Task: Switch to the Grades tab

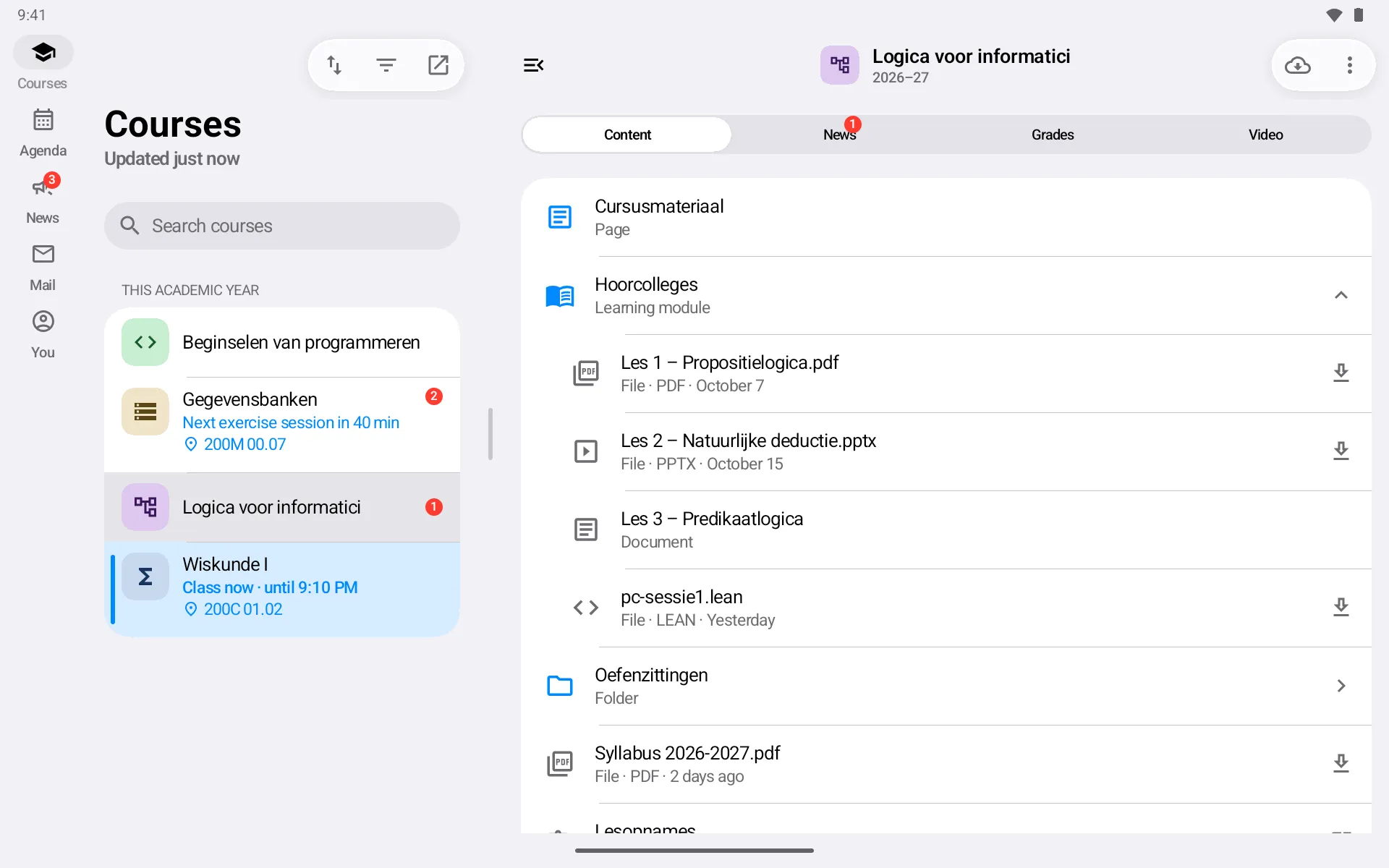Action: pyautogui.click(x=1053, y=135)
